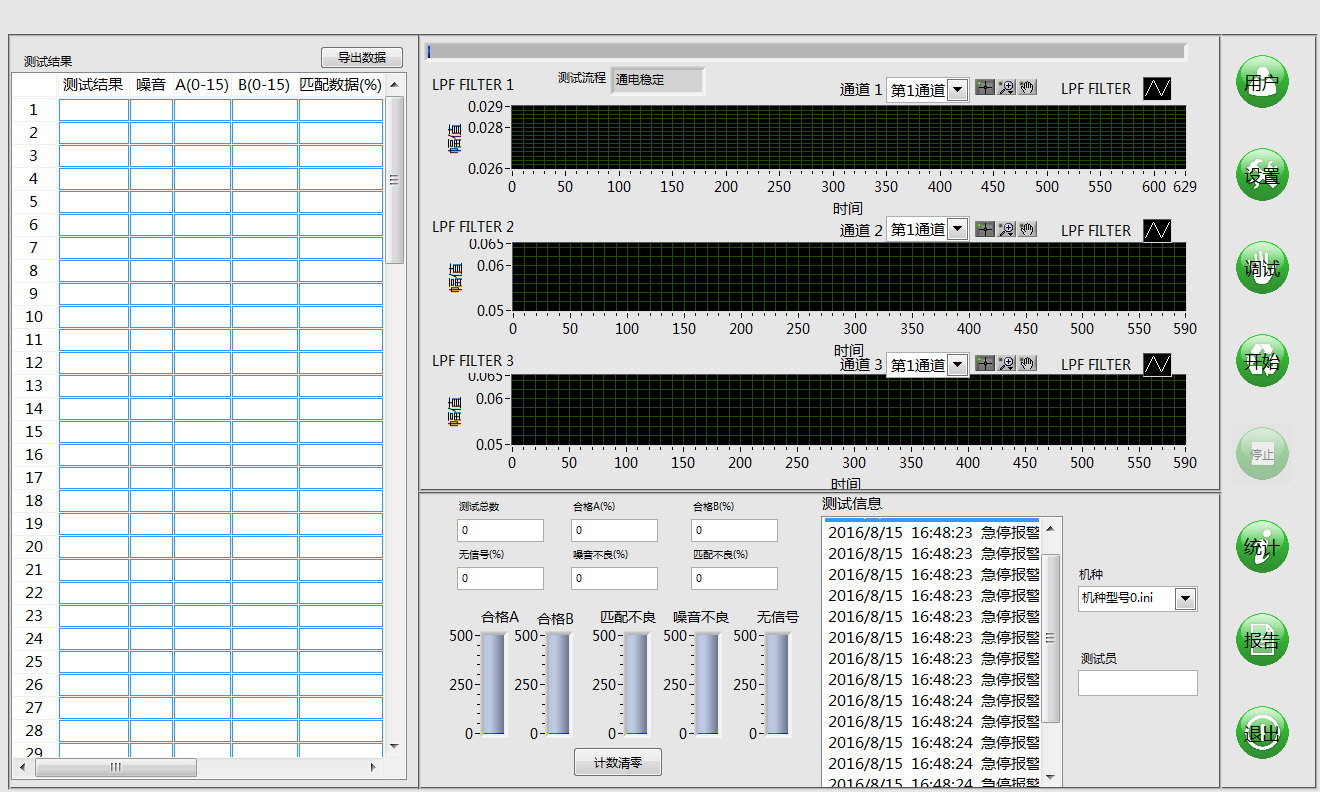The image size is (1320, 792).
Task: Click the 匹配不良(%) value field
Action: click(x=735, y=578)
